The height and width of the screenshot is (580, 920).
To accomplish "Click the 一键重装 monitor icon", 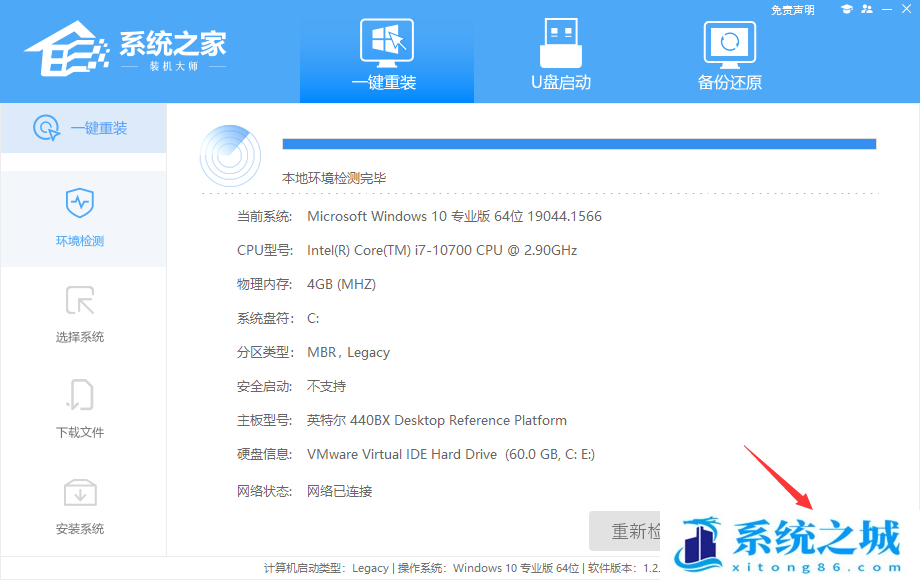I will pos(387,42).
